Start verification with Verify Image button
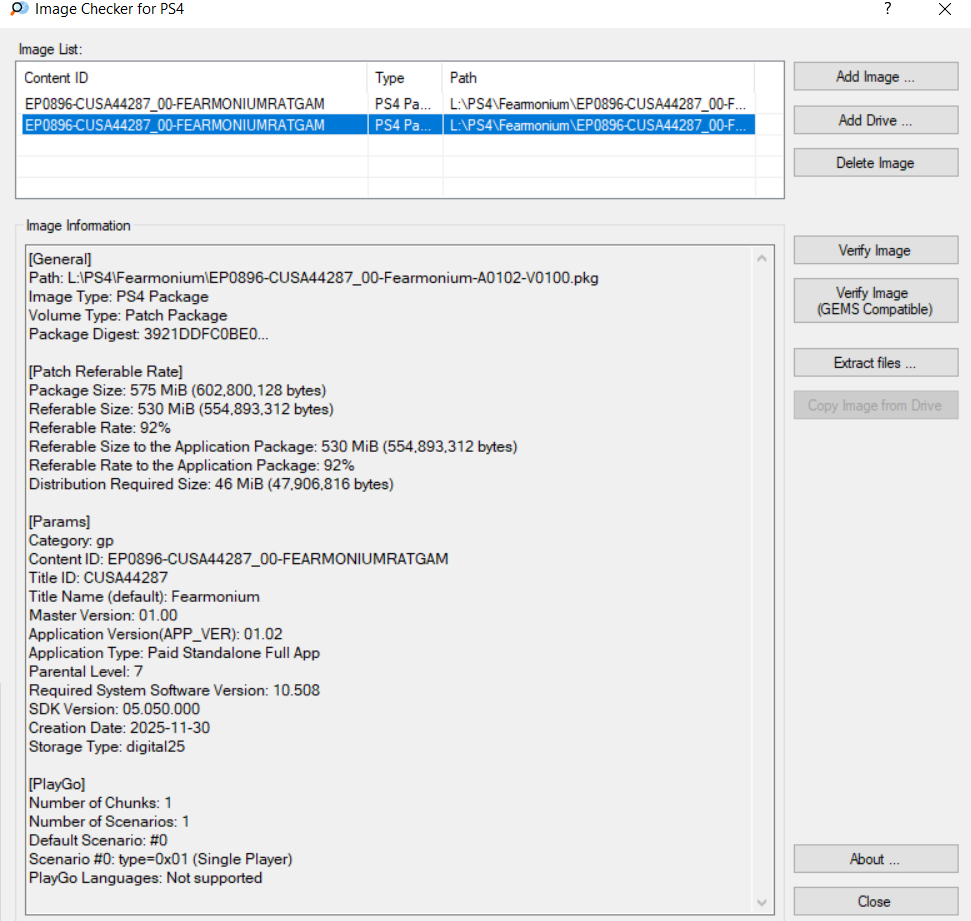The image size is (971, 921). 876,250
